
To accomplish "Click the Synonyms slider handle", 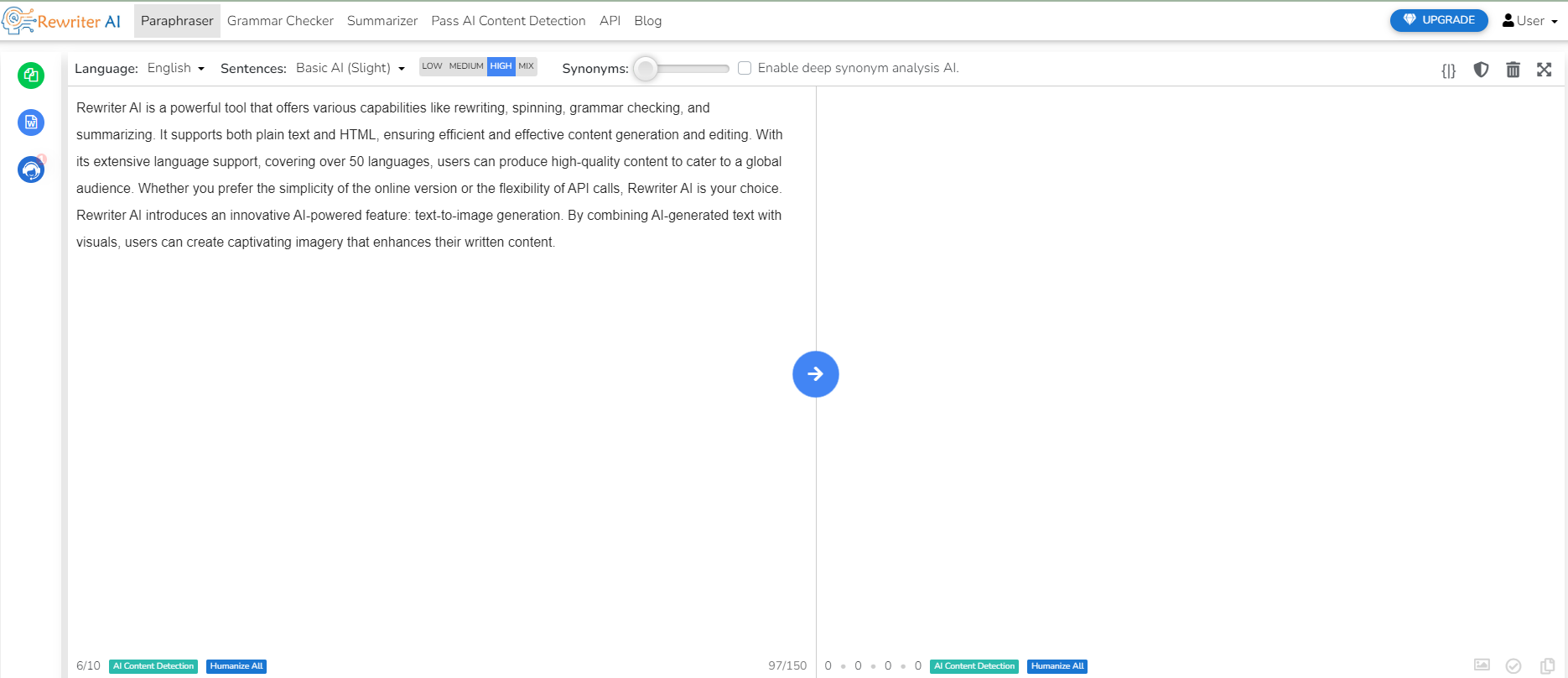I will point(646,69).
